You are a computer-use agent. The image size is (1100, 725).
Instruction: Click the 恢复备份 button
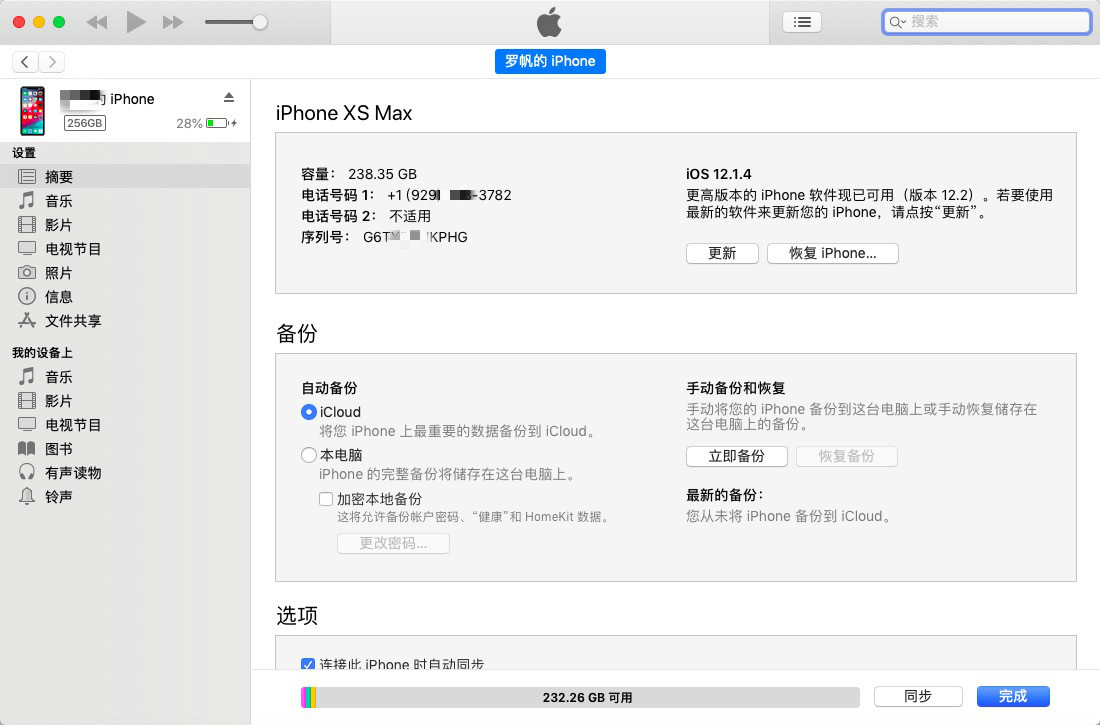[847, 456]
